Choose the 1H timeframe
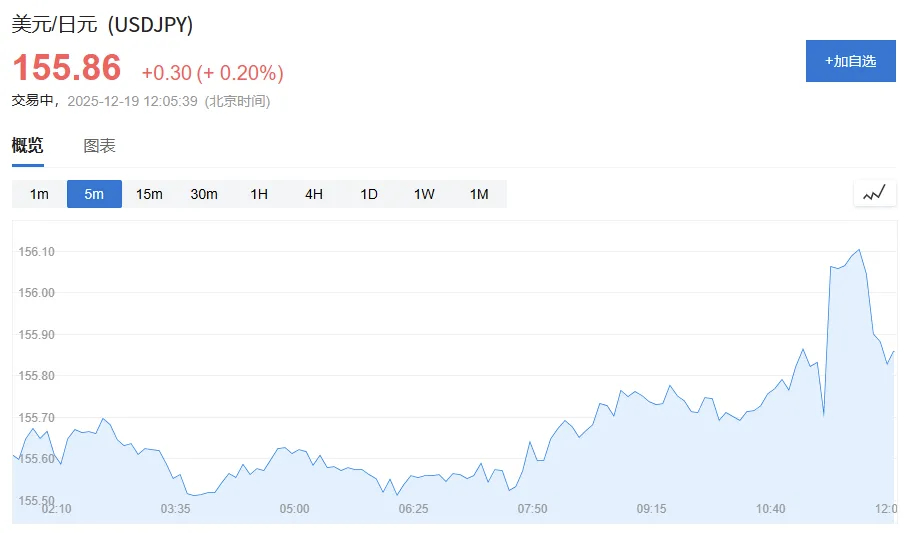 (259, 194)
